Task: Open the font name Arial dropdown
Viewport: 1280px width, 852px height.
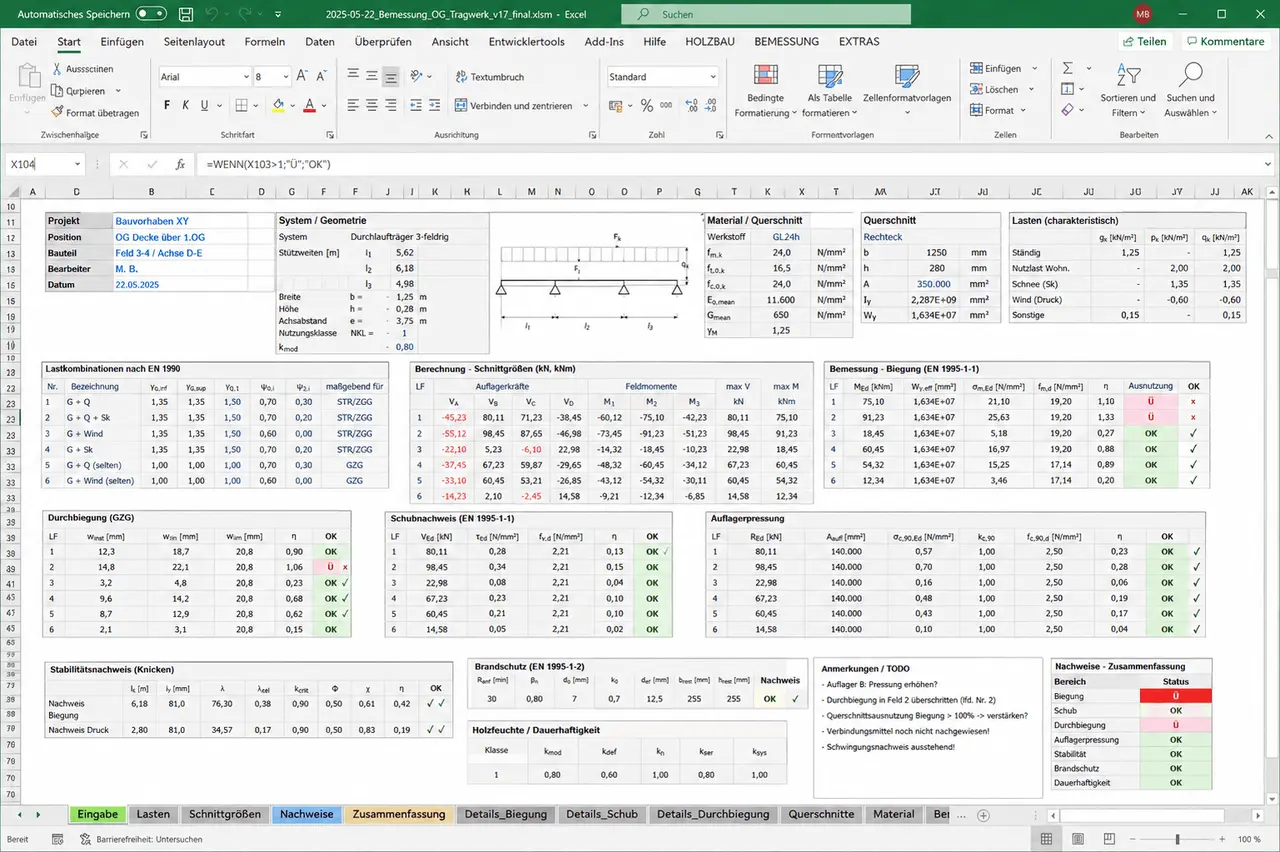Action: [x=246, y=77]
